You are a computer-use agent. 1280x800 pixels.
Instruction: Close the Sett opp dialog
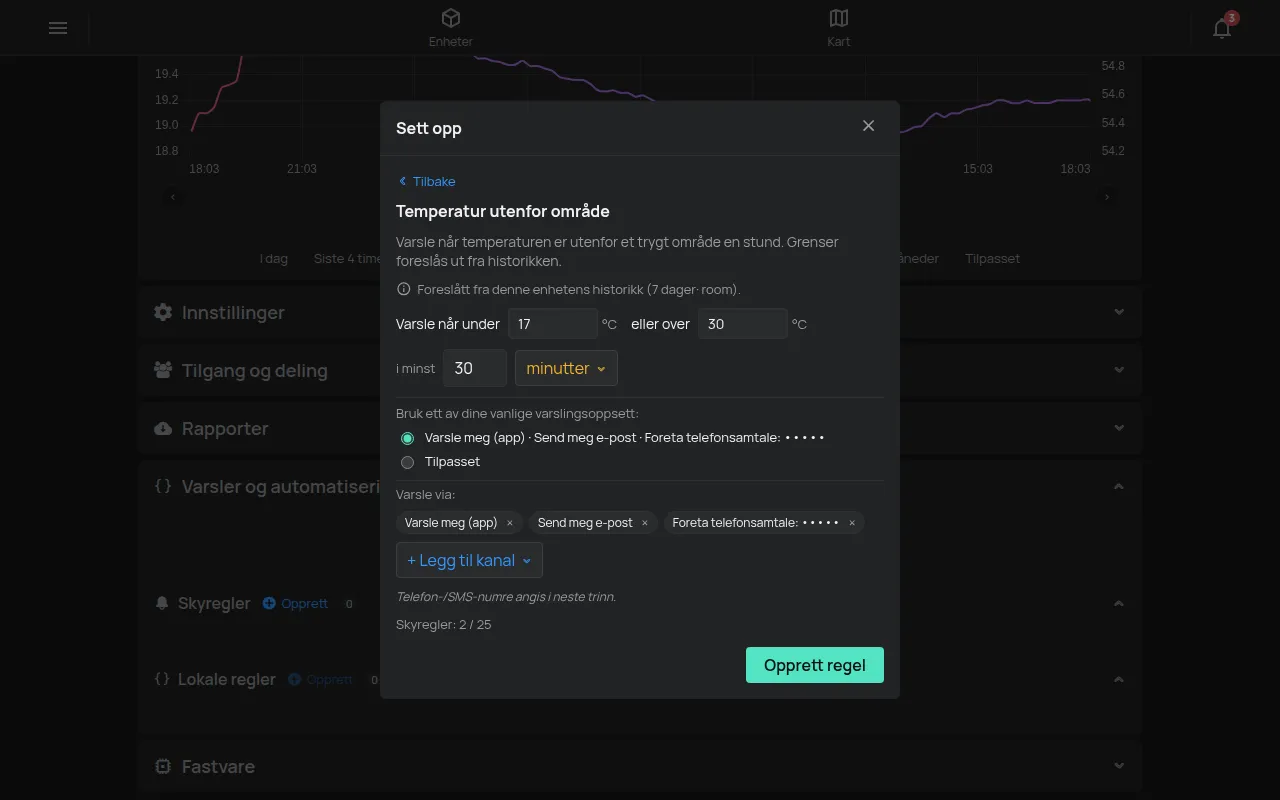[x=868, y=126]
